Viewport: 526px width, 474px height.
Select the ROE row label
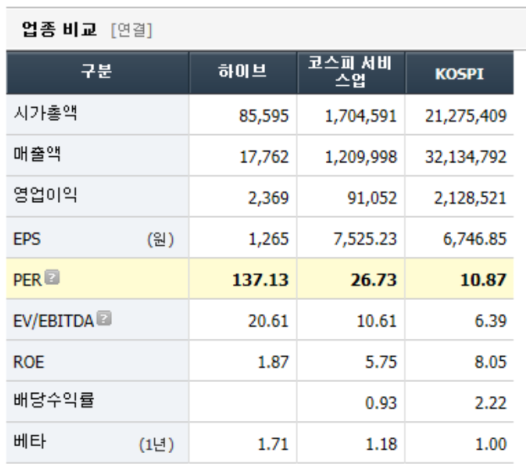(x=29, y=363)
